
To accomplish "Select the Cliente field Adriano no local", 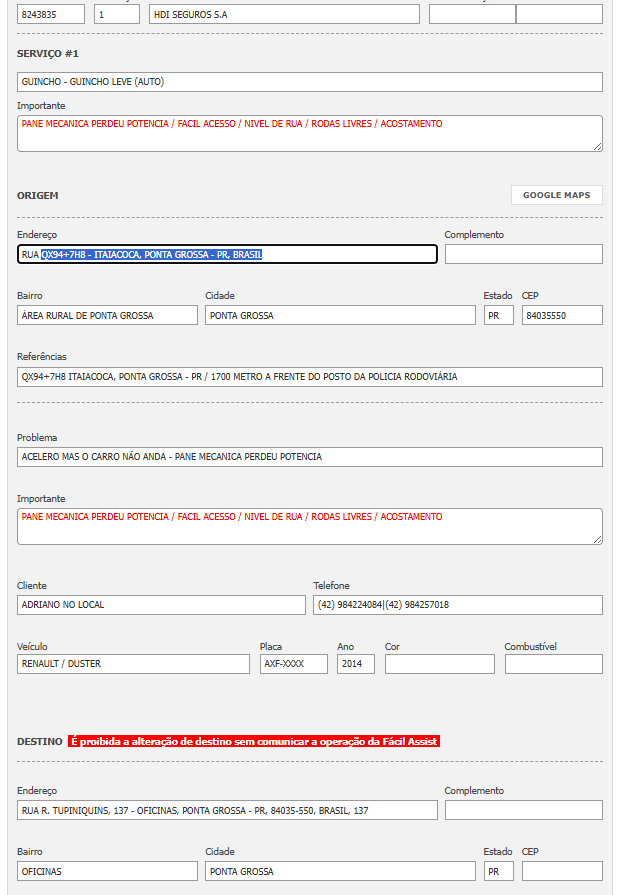I will 161,605.
